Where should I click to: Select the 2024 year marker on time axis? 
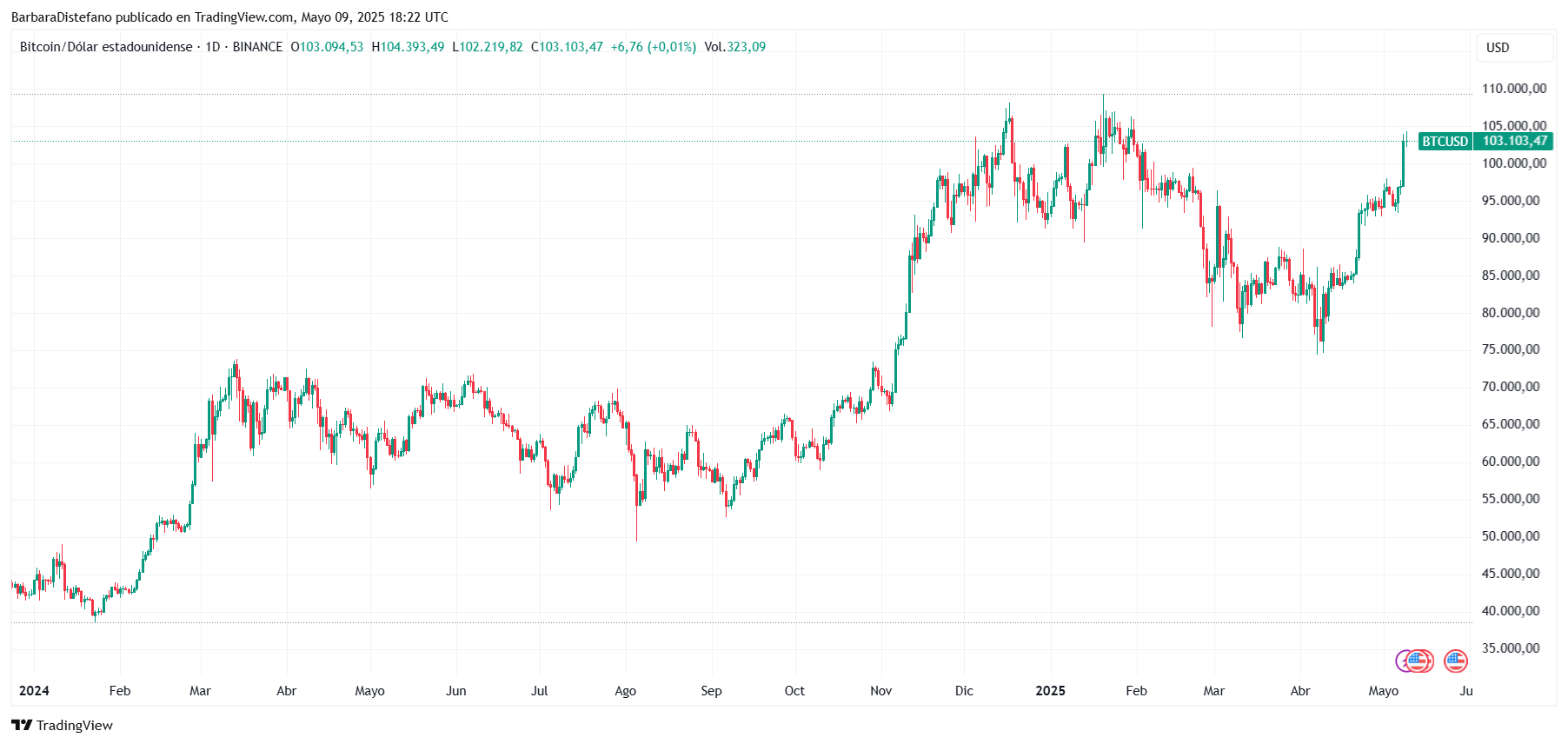pyautogui.click(x=34, y=691)
